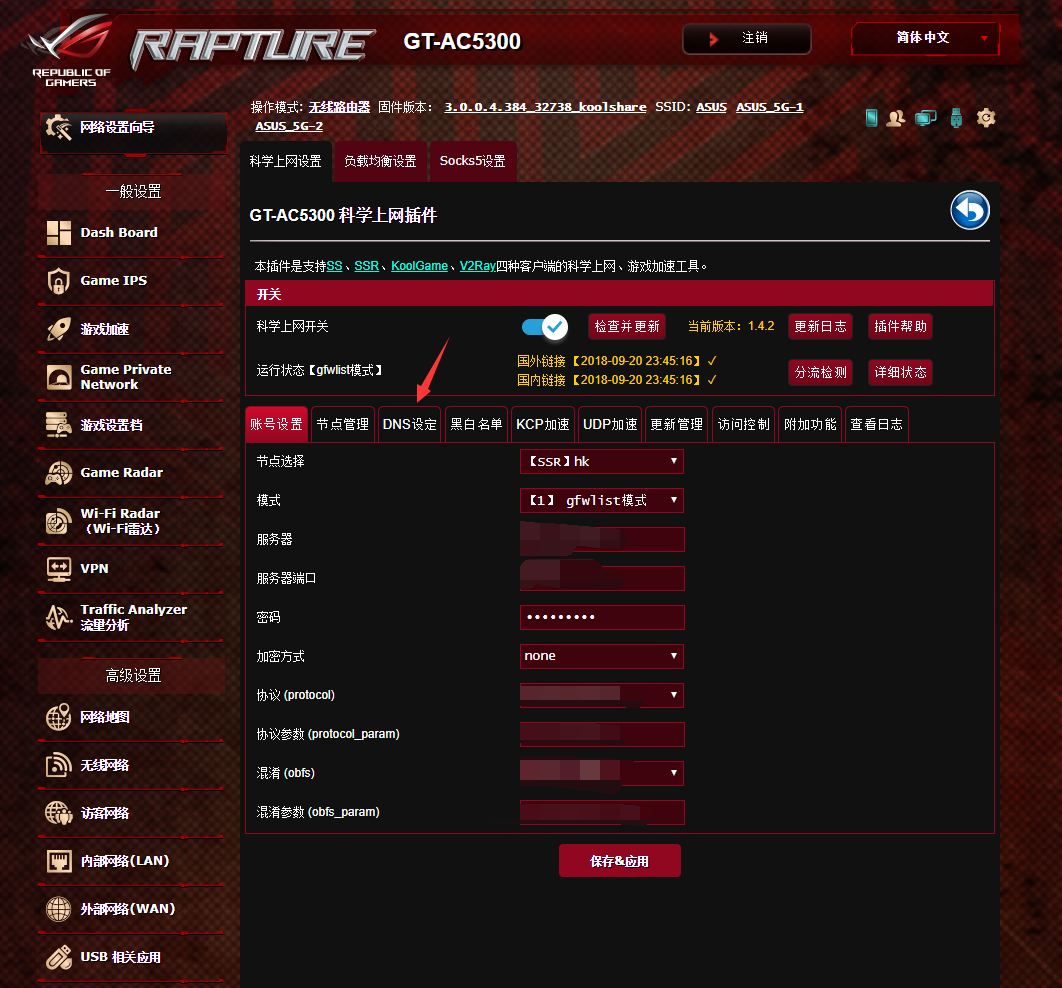The image size is (1062, 988).
Task: Switch to the 负载均衡设置 tab
Action: point(381,161)
